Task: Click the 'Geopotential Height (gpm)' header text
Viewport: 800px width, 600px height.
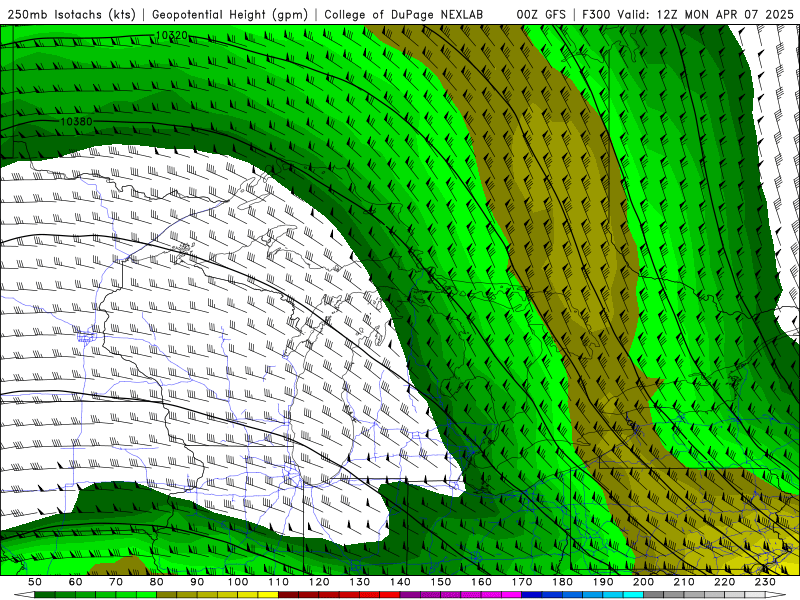Action: (230, 14)
